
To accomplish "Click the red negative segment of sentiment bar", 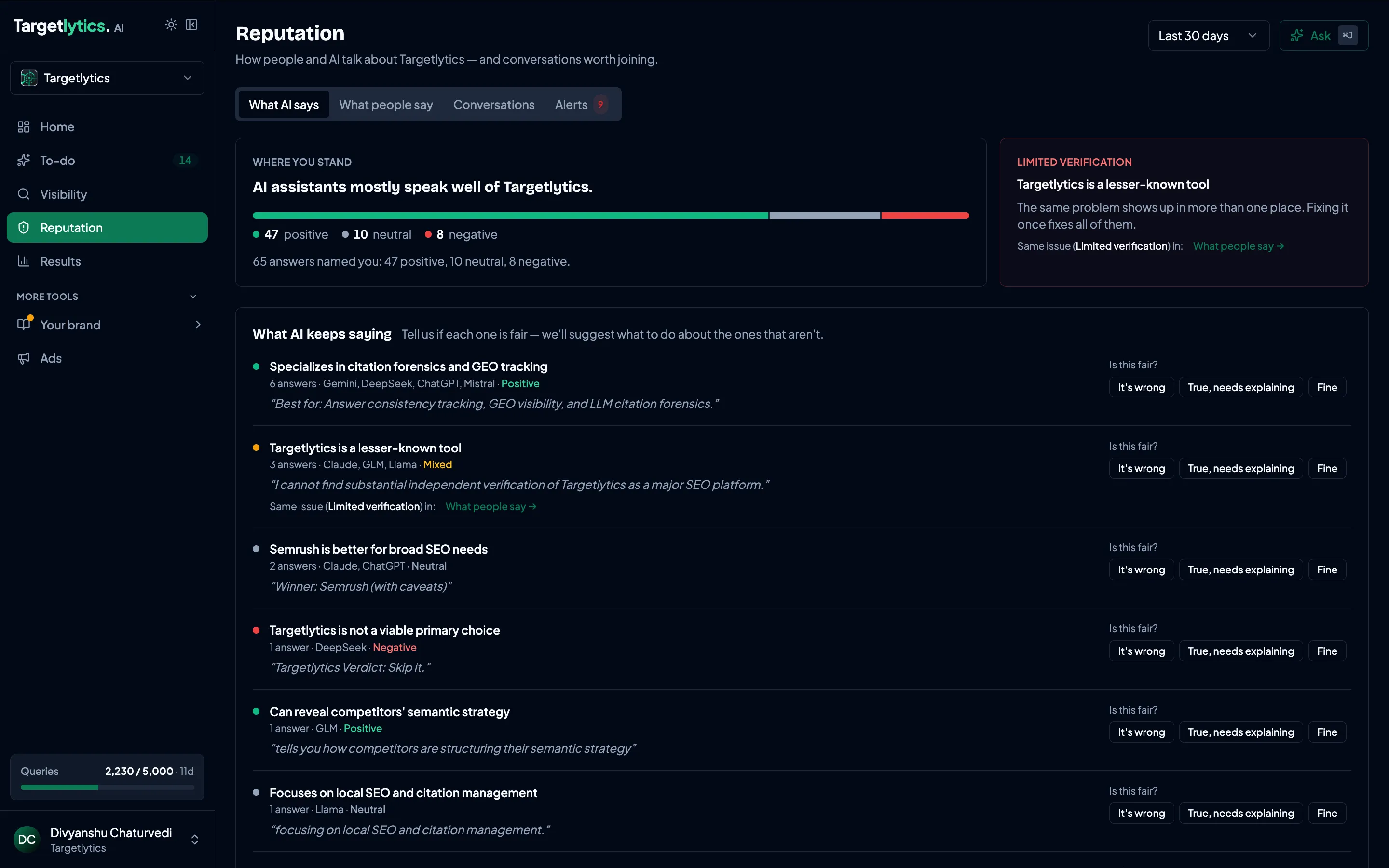I will [925, 215].
